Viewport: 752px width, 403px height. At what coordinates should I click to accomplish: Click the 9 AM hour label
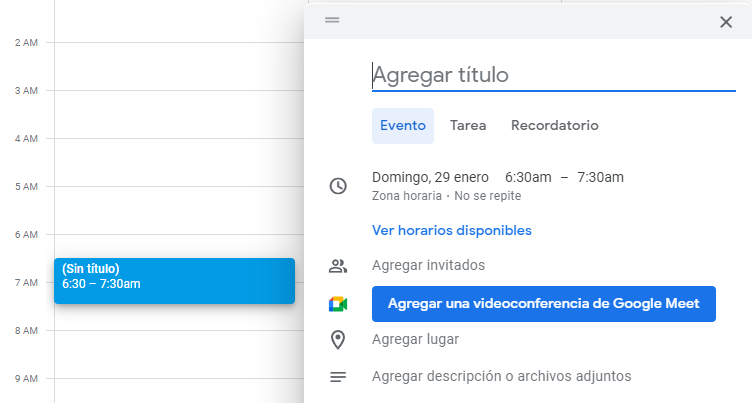[26, 379]
